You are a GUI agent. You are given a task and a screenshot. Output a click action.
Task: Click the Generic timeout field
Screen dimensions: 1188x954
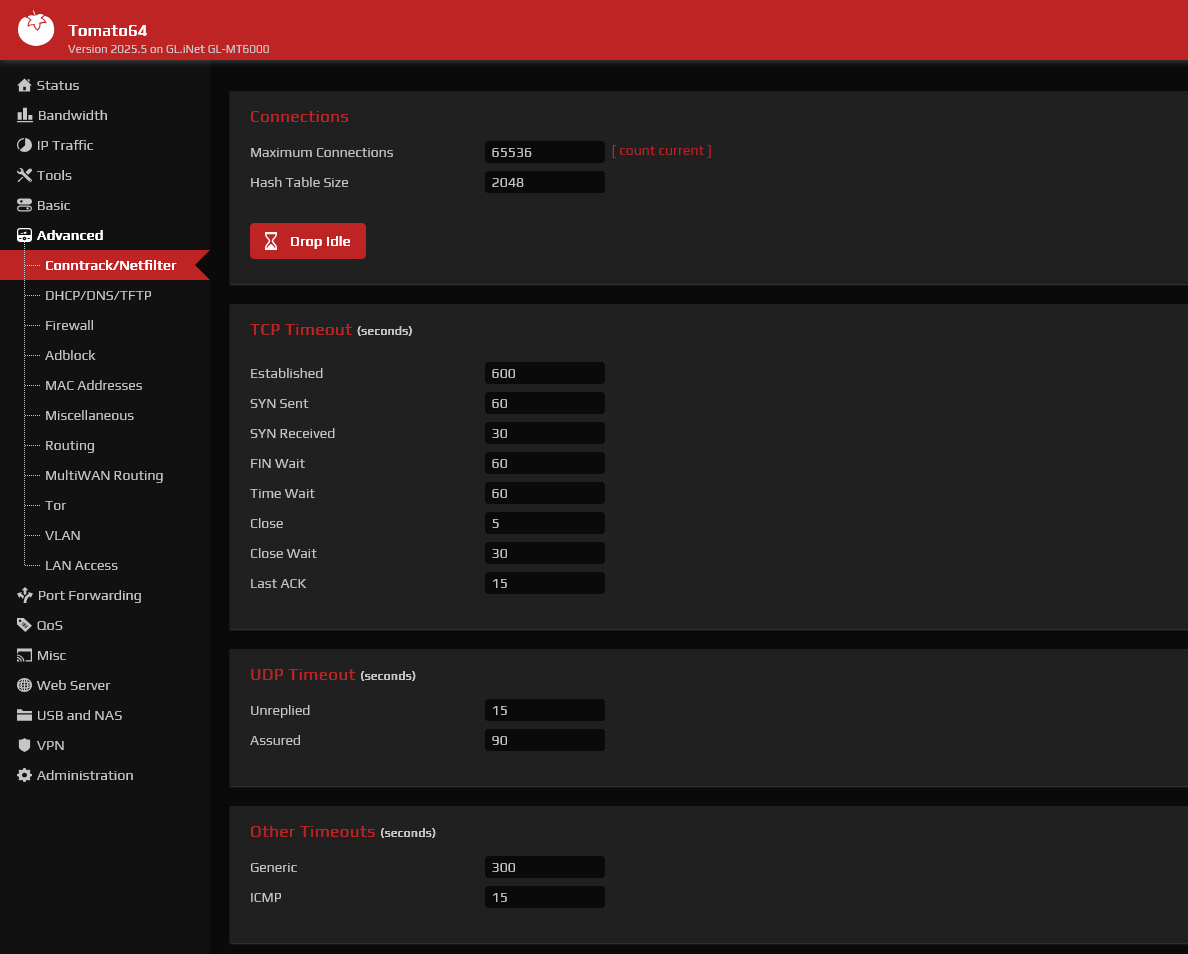[x=545, y=867]
